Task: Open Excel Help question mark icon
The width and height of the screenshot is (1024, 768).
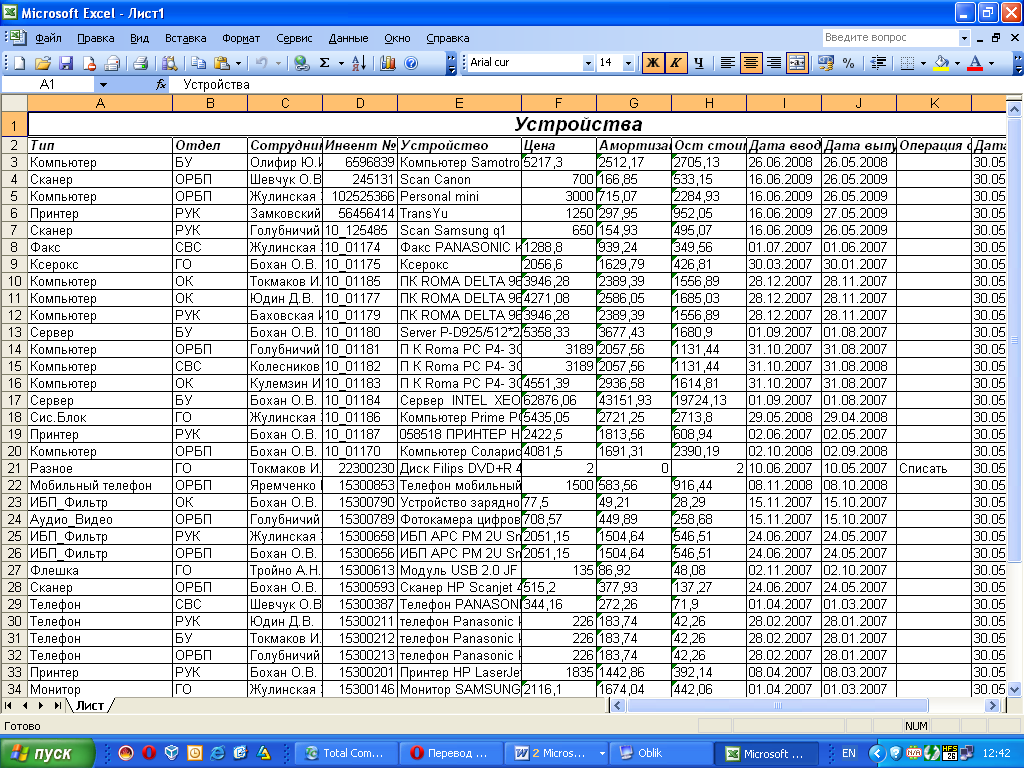Action: [411, 63]
